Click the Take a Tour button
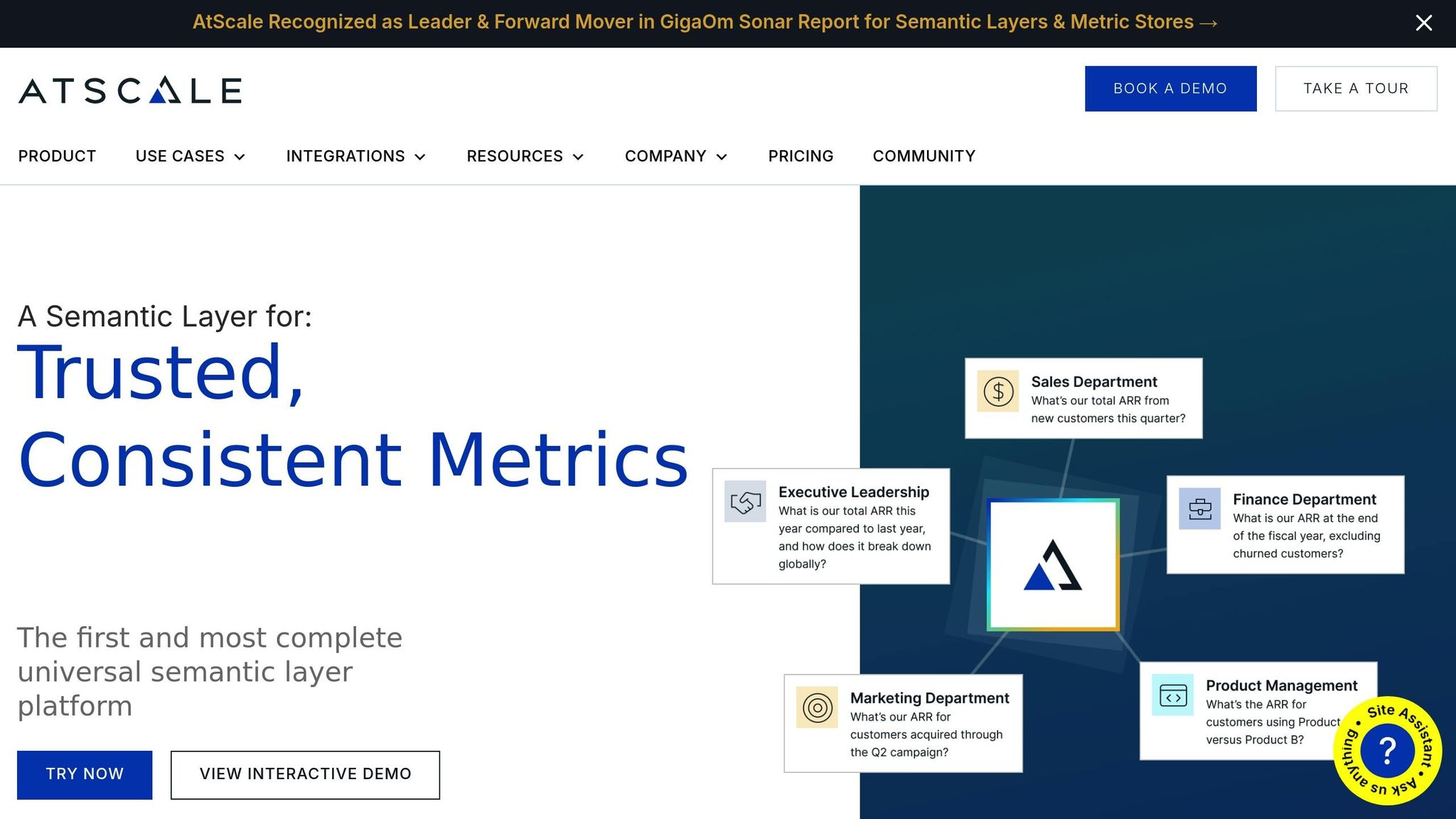 point(1356,88)
